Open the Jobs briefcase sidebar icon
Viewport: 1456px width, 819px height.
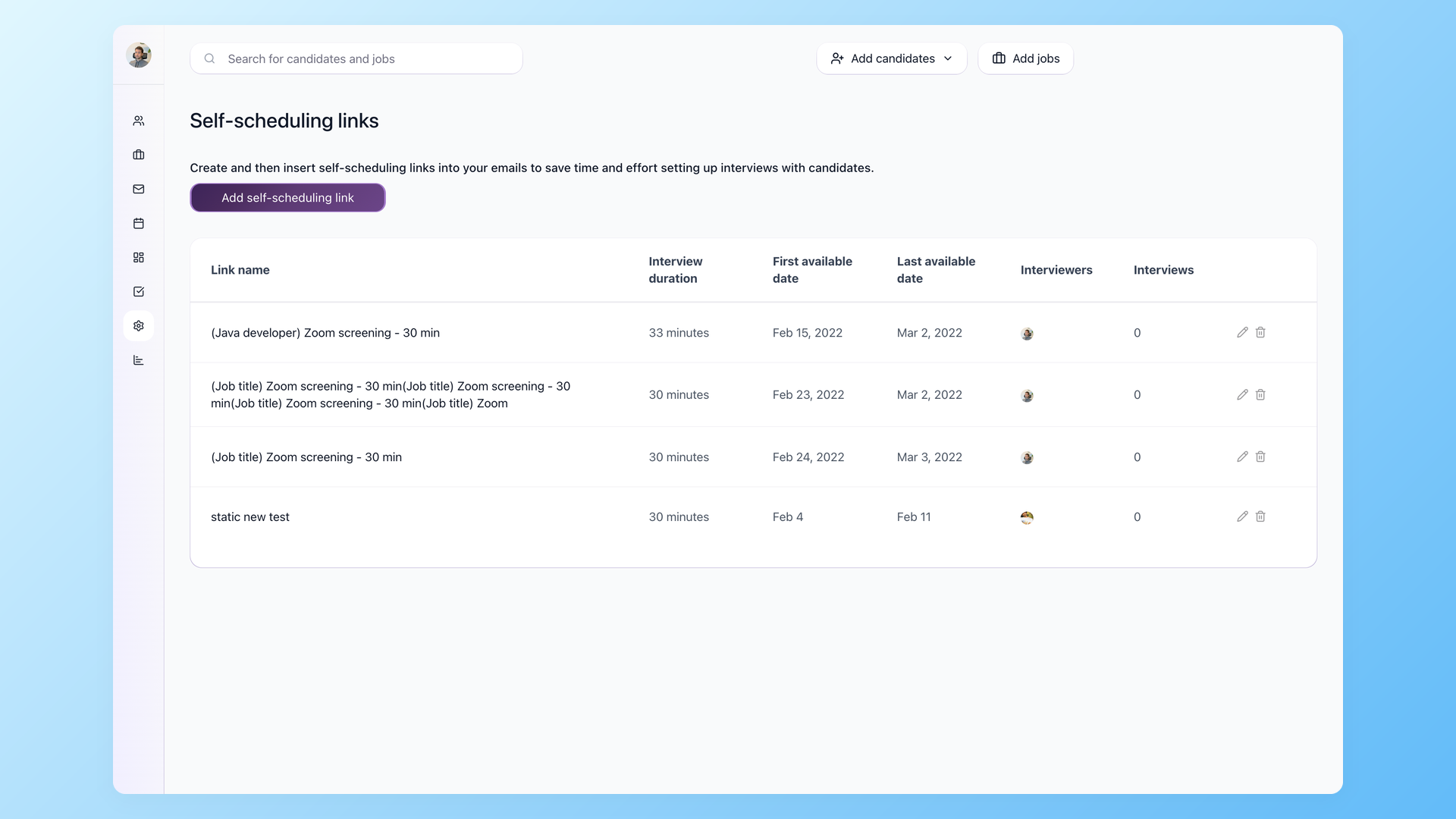139,155
